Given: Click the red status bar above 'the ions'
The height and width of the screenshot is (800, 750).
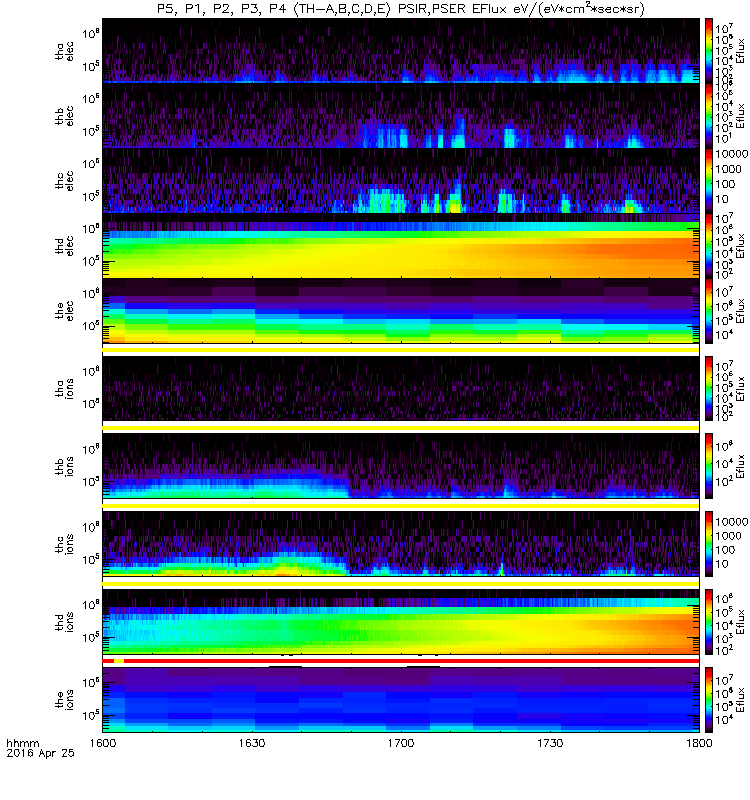Looking at the screenshot, I should click(x=401, y=661).
